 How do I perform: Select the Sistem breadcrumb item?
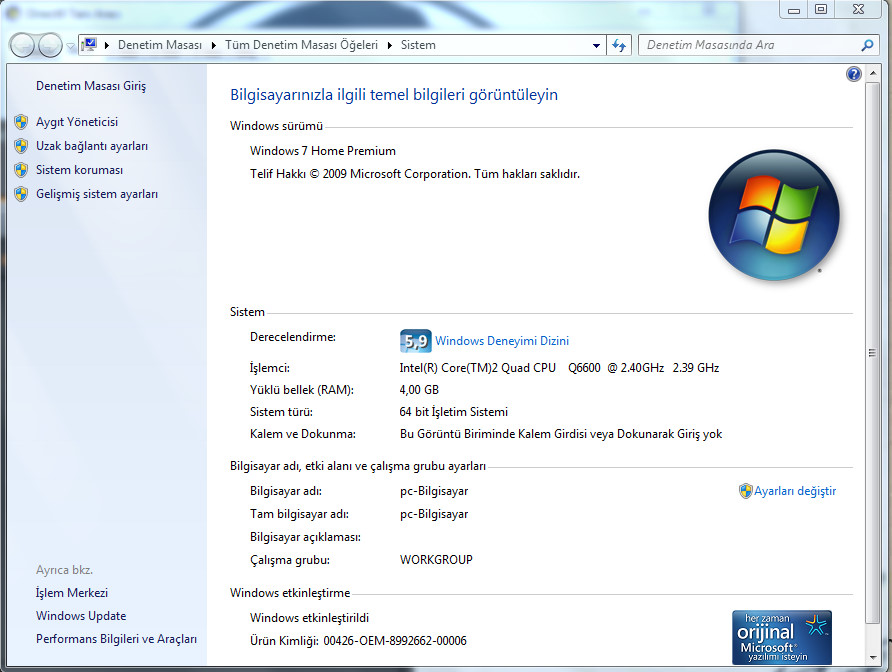click(x=418, y=45)
